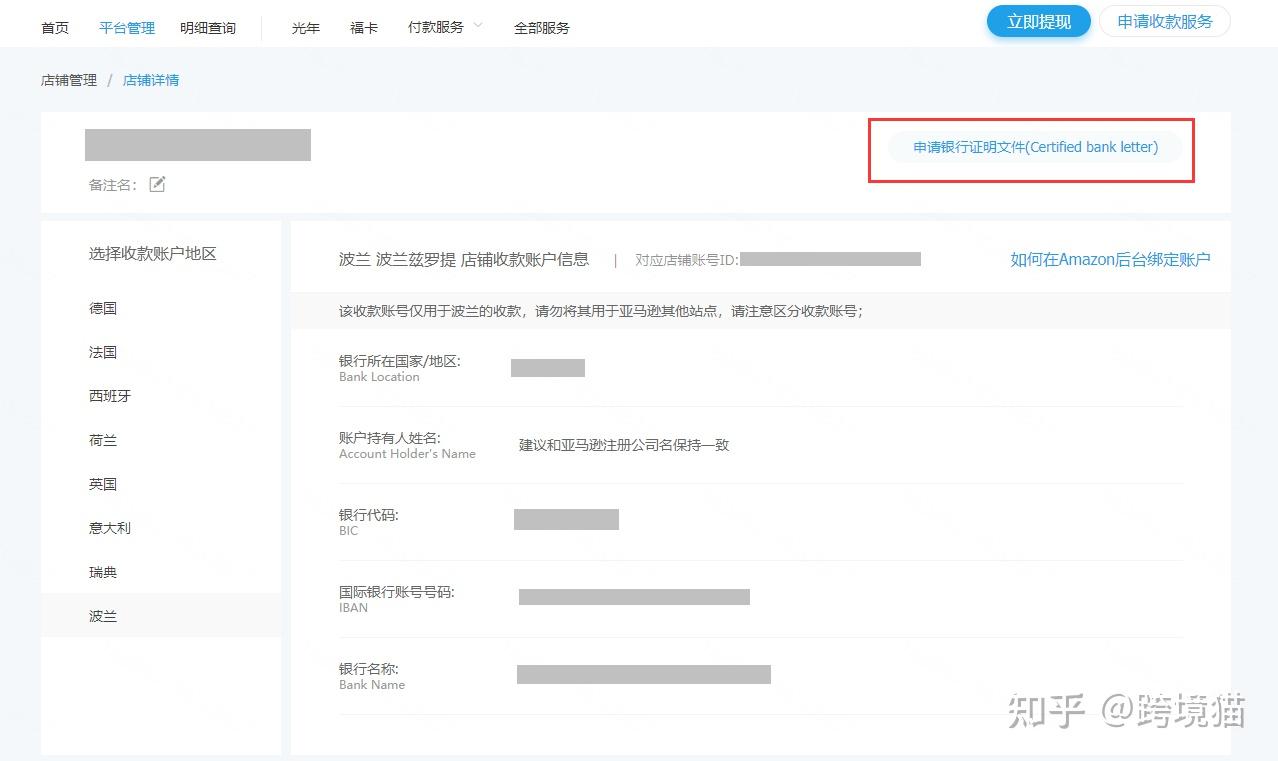Viewport: 1278px width, 761px height.
Task: Open the 明细查询 menu item
Action: (208, 28)
